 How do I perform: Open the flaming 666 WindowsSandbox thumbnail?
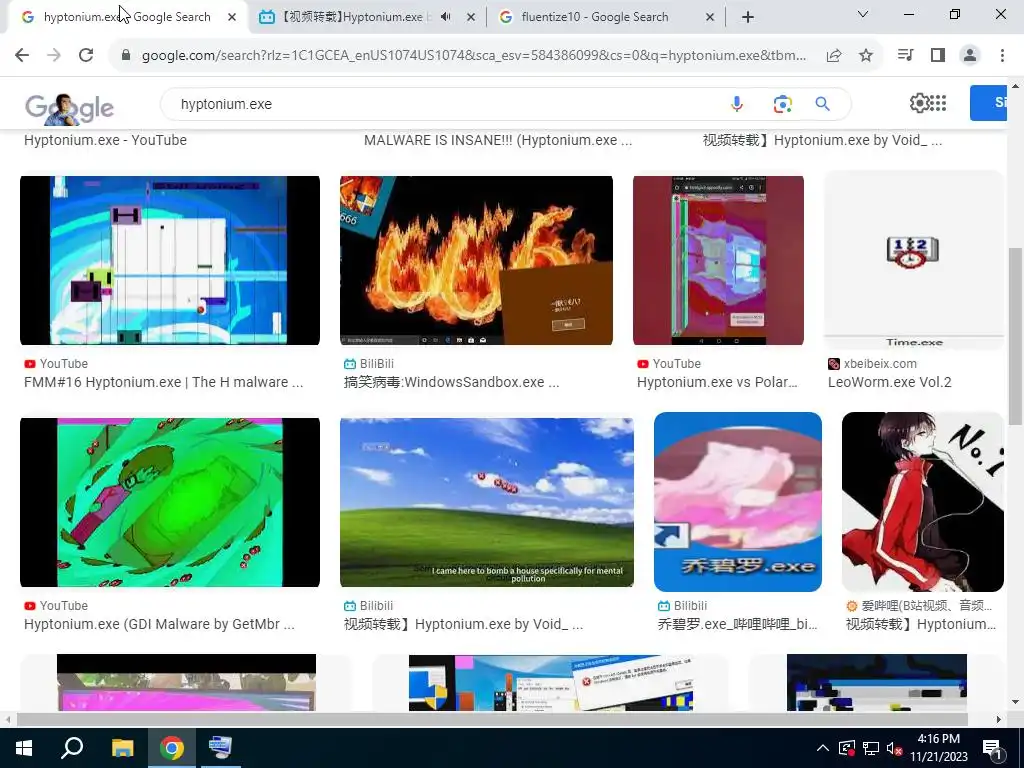point(476,260)
